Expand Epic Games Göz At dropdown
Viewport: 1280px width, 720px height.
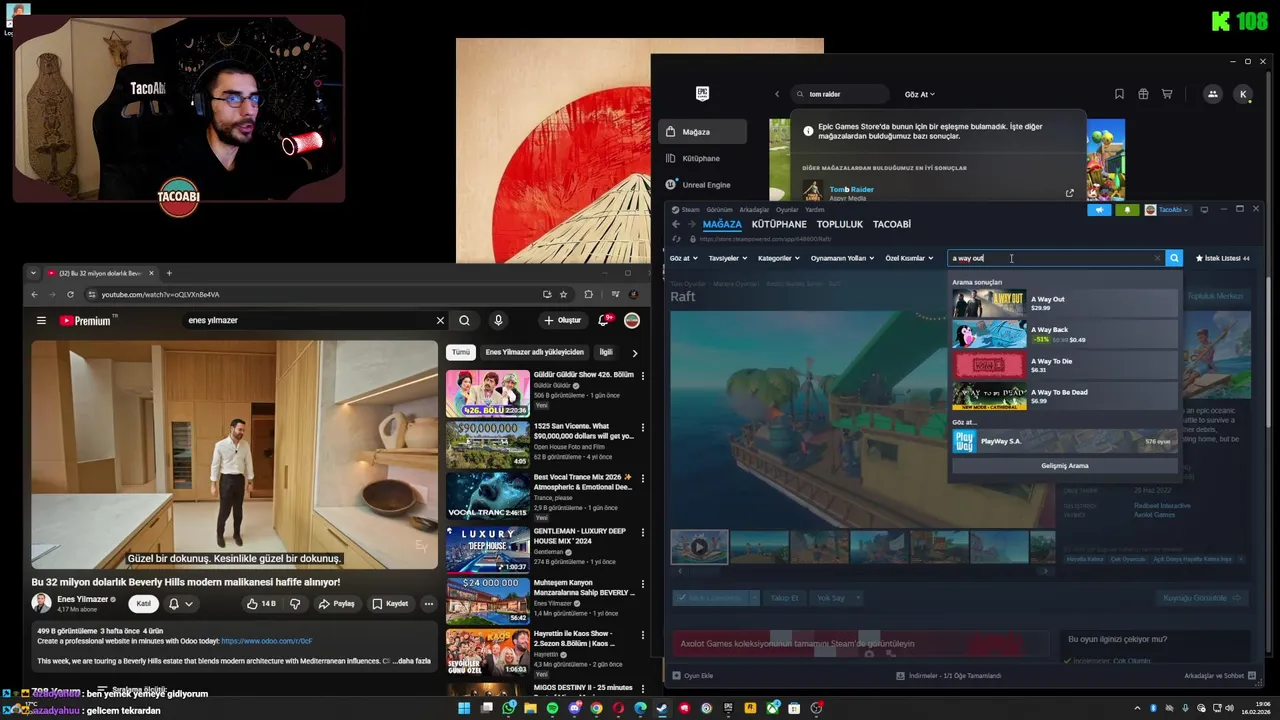point(920,94)
